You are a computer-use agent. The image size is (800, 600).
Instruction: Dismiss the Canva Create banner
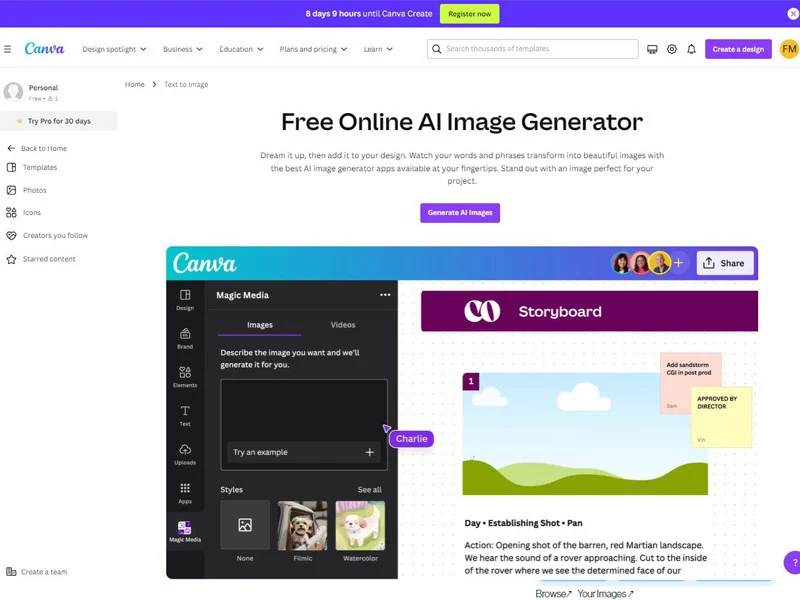pyautogui.click(x=793, y=14)
